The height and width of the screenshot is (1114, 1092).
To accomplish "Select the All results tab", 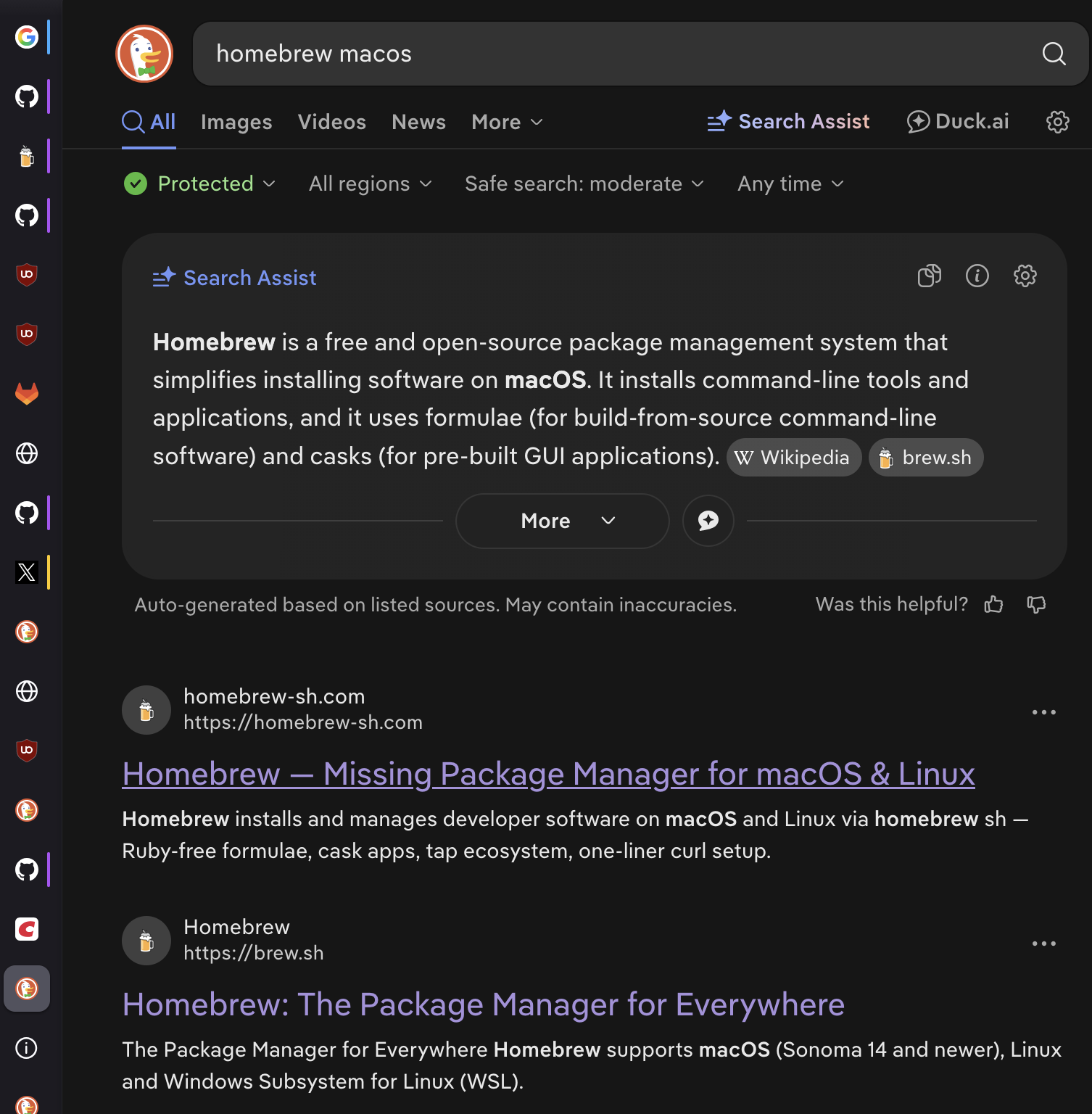I will [149, 122].
